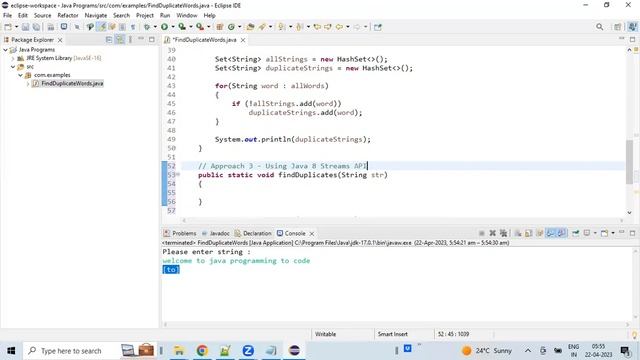Close the Console view tab
640x360 pixels.
coord(311,233)
